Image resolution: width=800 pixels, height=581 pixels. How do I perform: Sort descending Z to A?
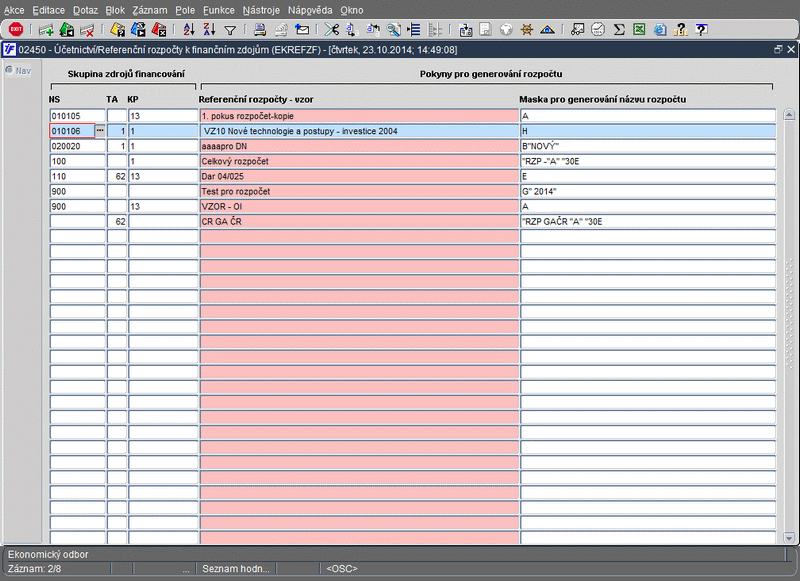[209, 30]
